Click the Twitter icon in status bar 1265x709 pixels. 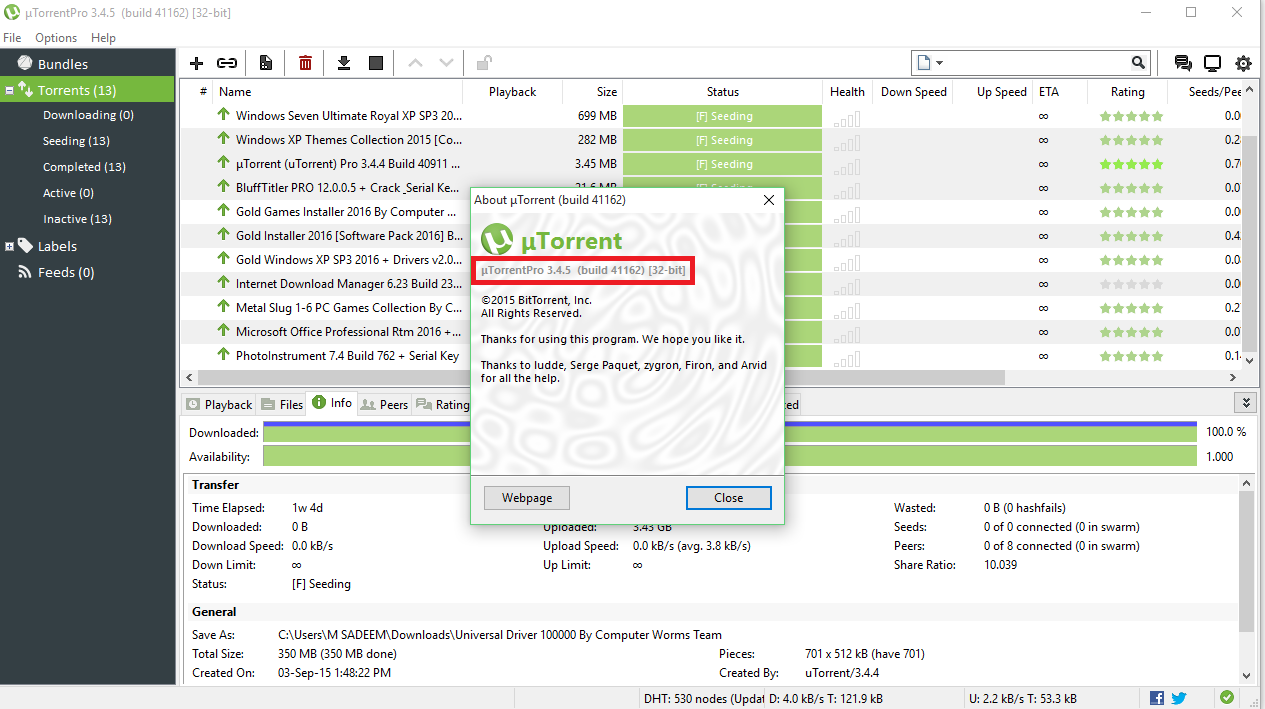coord(1179,698)
